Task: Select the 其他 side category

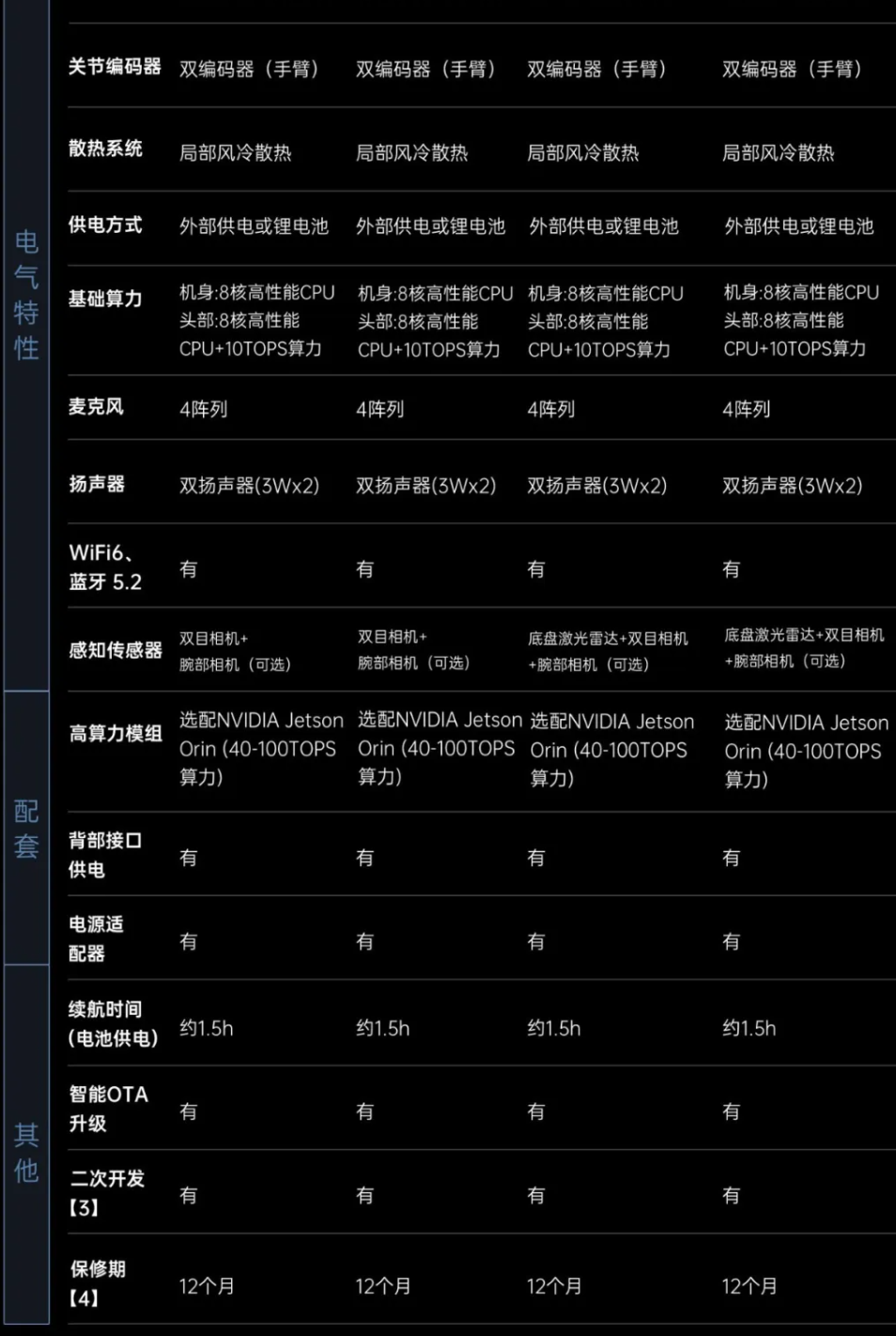Action: (x=26, y=1152)
